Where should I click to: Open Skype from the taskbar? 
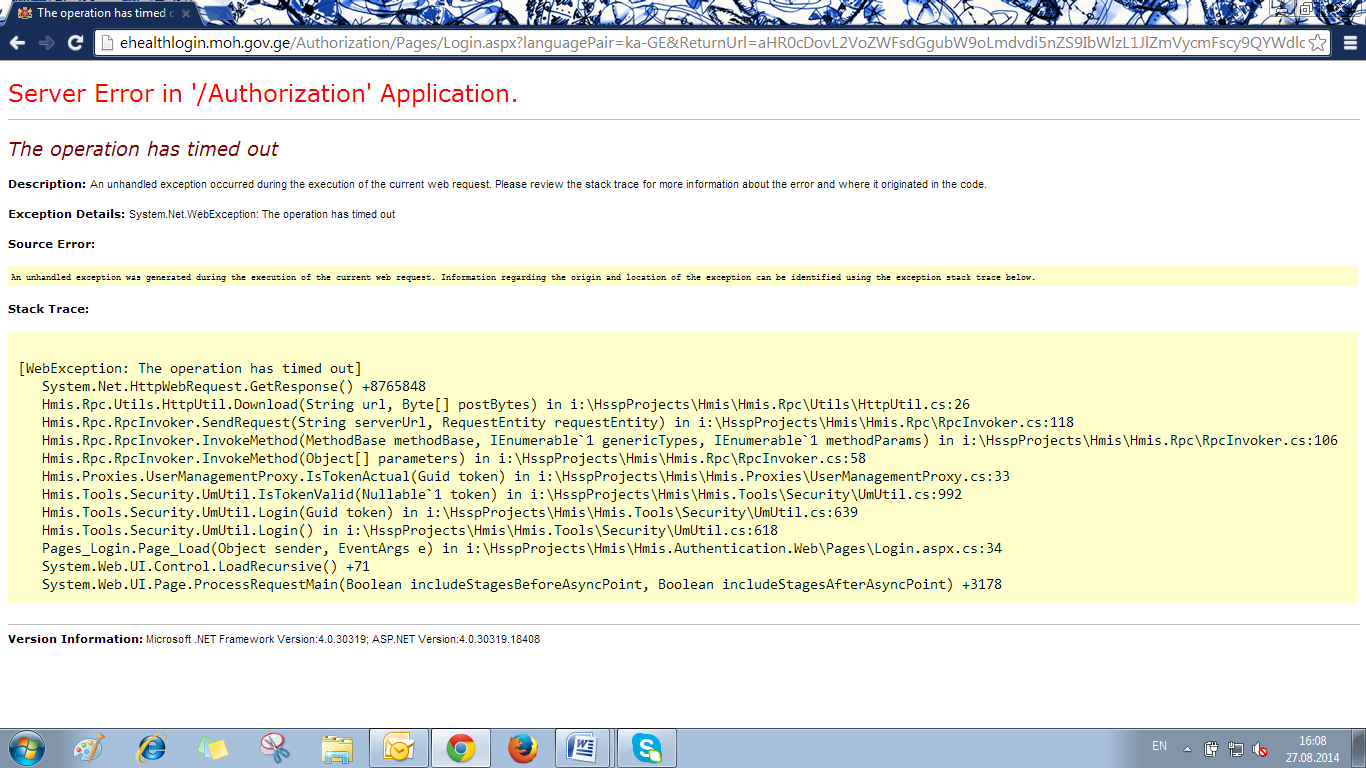click(646, 748)
